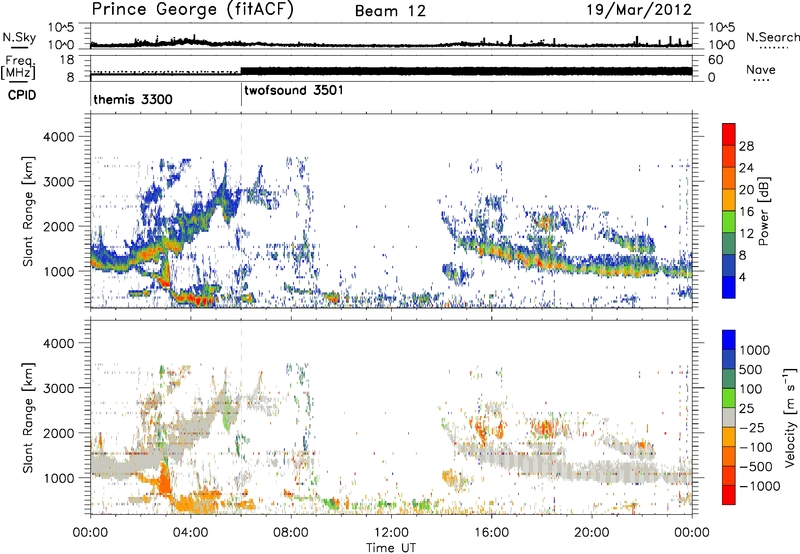Click the 1000 tick on velocity panel axis
Viewport: 800px width, 554px height.
coord(58,478)
